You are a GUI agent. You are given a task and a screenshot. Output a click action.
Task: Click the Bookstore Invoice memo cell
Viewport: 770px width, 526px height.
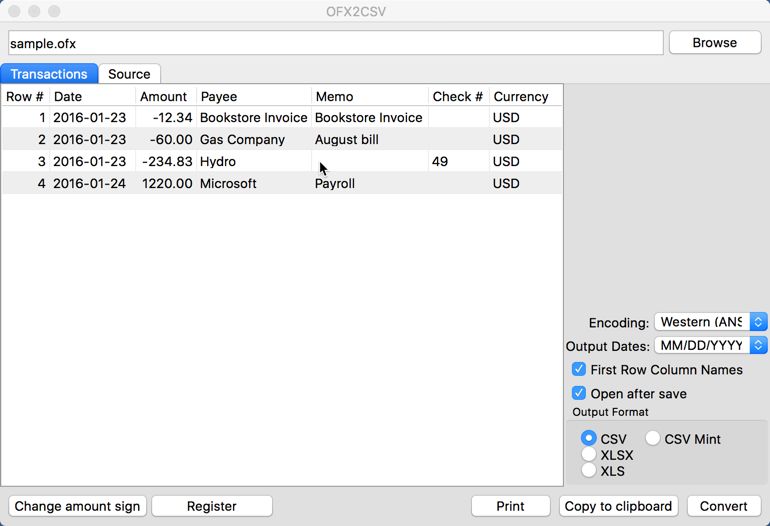tap(370, 117)
